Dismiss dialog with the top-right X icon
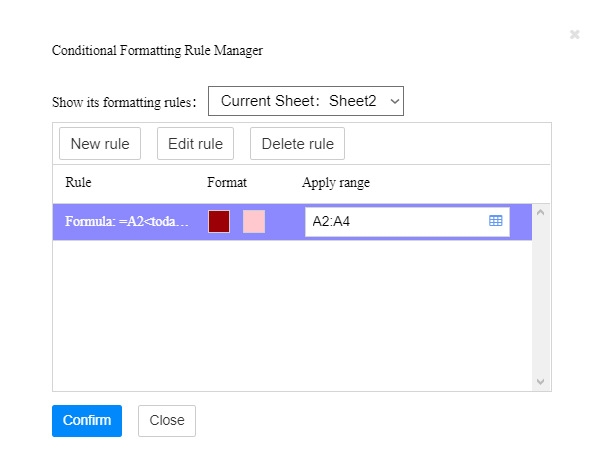The height and width of the screenshot is (470, 600). (x=575, y=34)
